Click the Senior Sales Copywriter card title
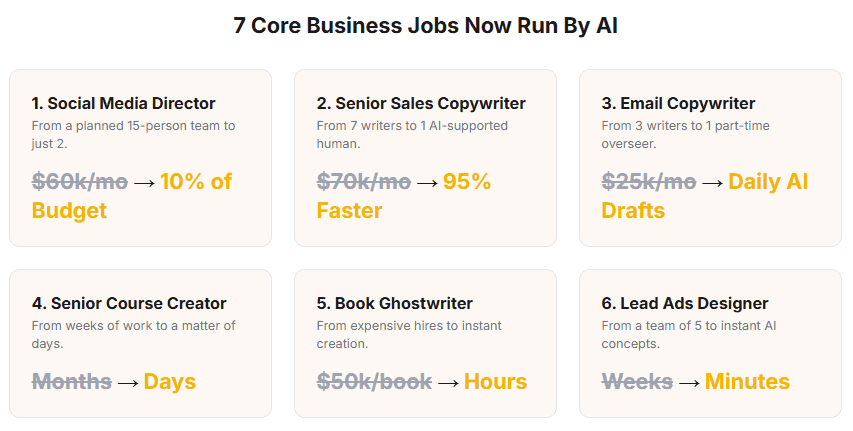 point(421,103)
